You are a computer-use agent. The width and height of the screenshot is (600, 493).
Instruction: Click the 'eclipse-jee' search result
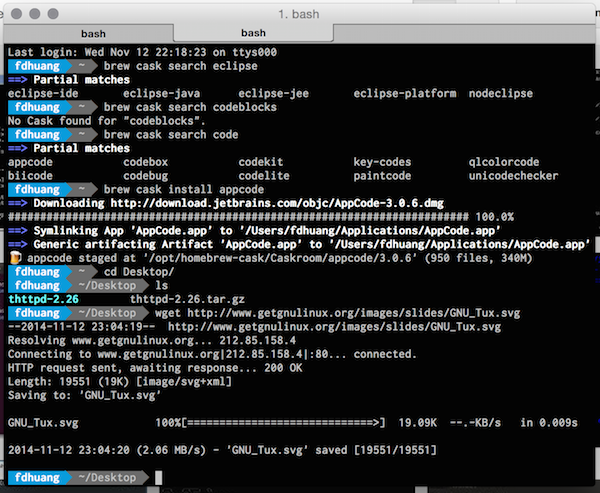(274, 93)
